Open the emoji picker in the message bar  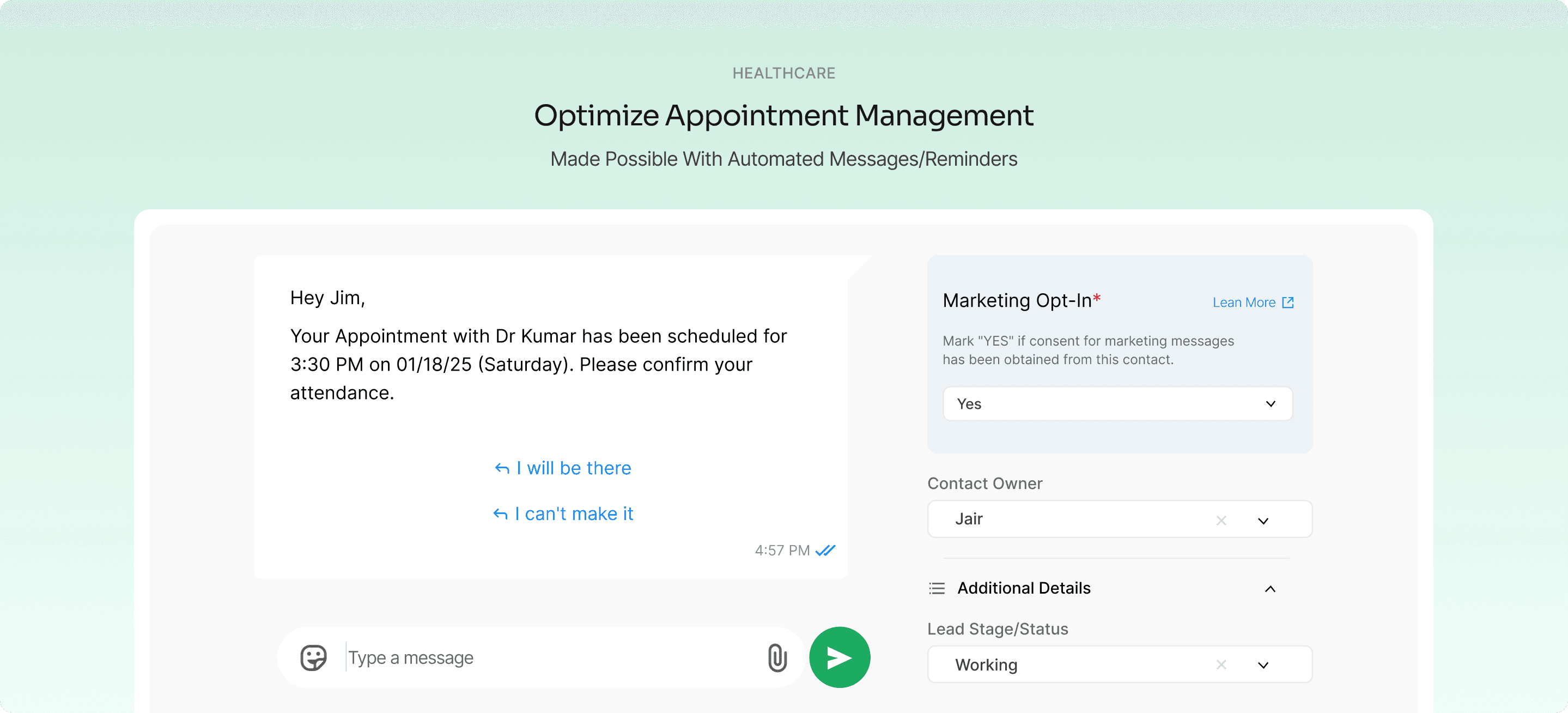(312, 657)
